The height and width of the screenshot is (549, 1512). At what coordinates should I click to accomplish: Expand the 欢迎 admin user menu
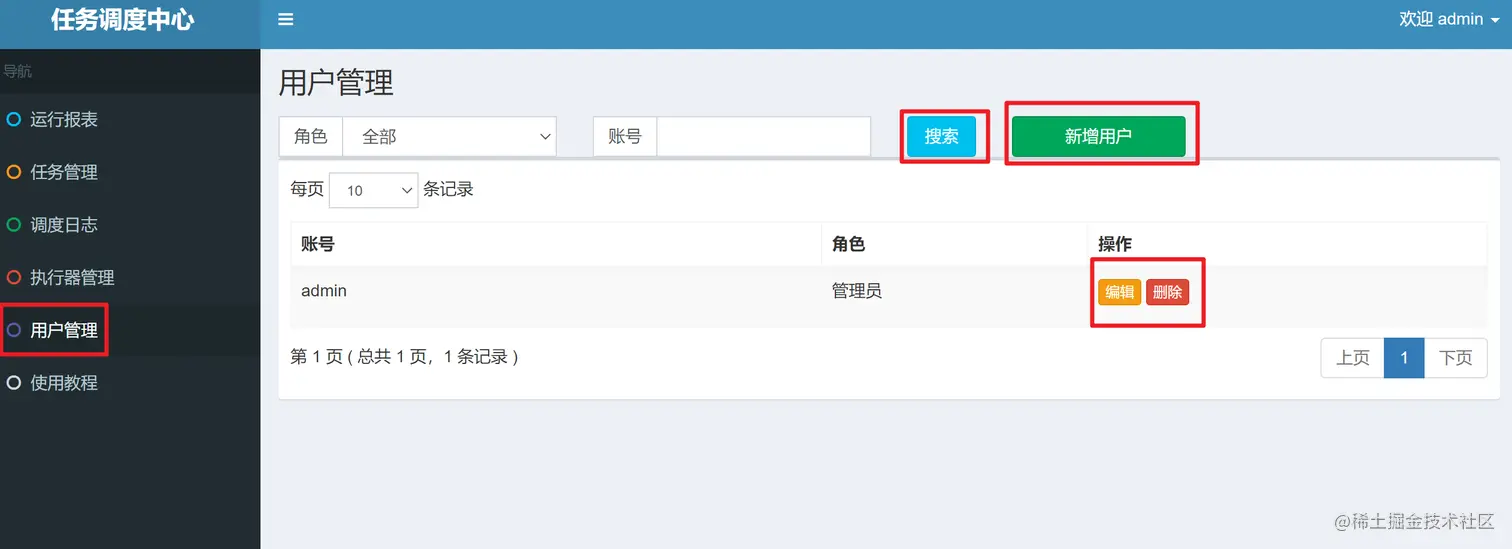[1449, 19]
